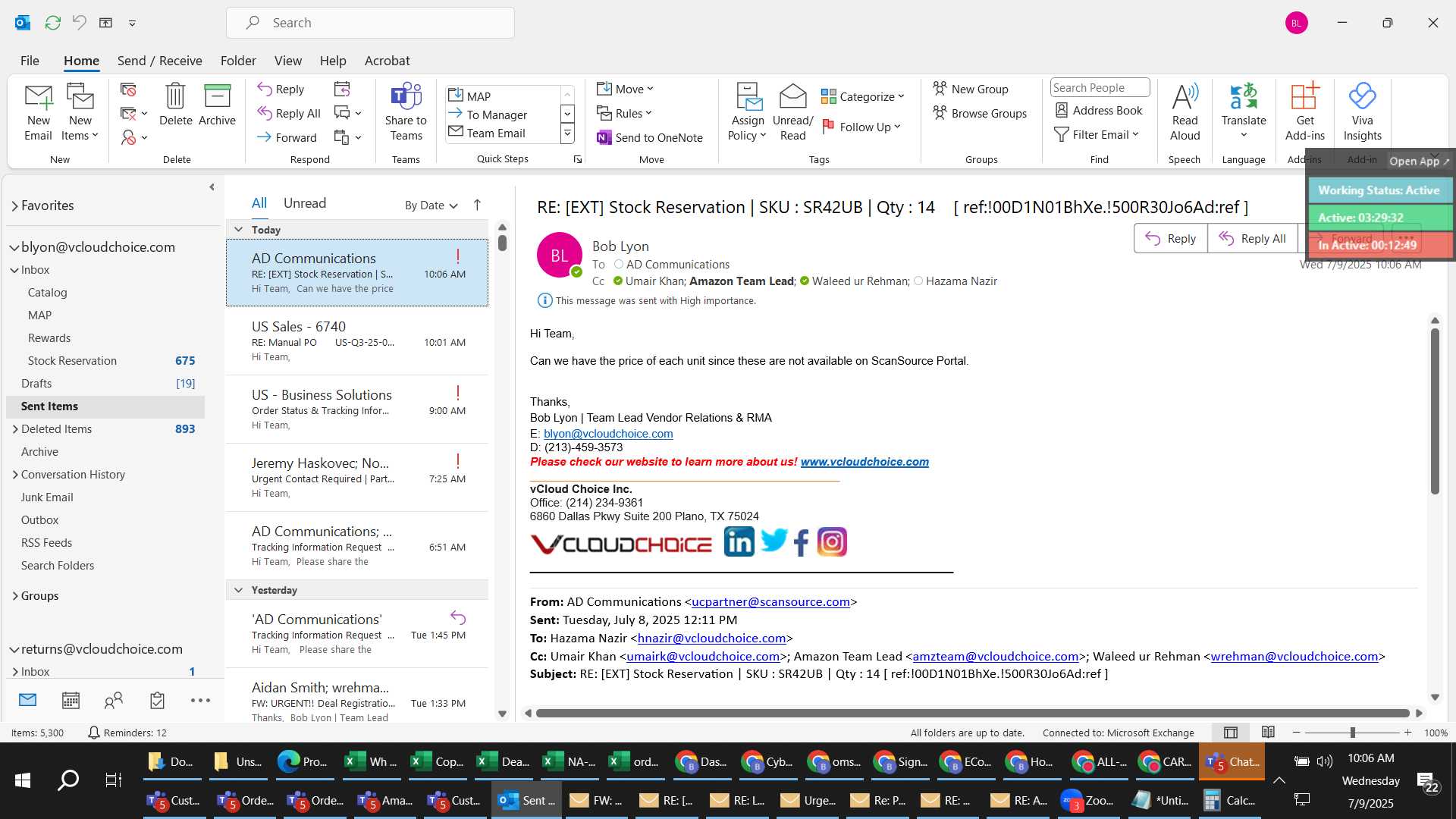The image size is (1456, 819).
Task: Undo last action in quick access toolbar
Action: pos(79,23)
